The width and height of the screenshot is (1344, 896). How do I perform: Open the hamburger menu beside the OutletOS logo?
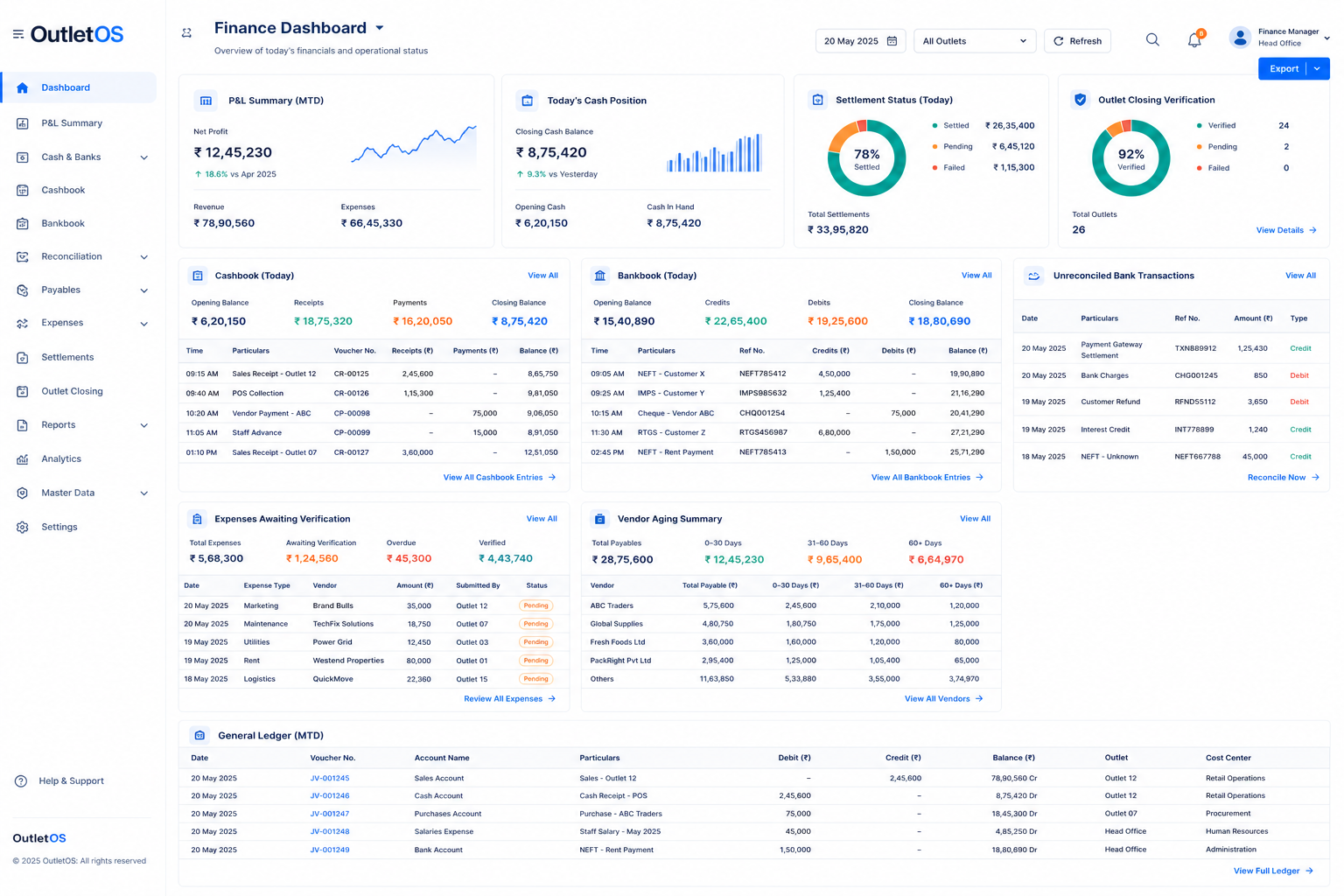(18, 34)
